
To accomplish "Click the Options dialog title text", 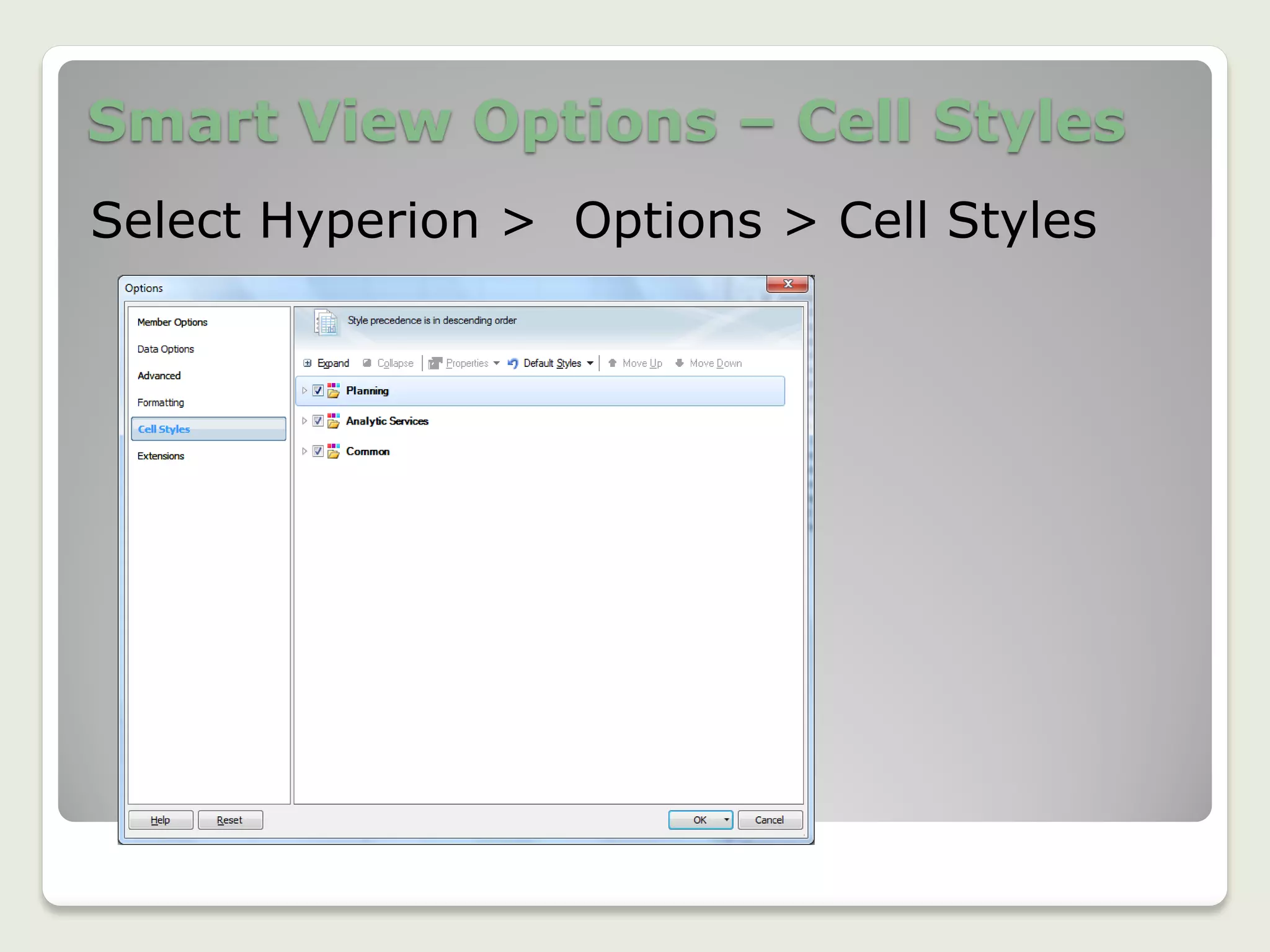I will point(144,288).
